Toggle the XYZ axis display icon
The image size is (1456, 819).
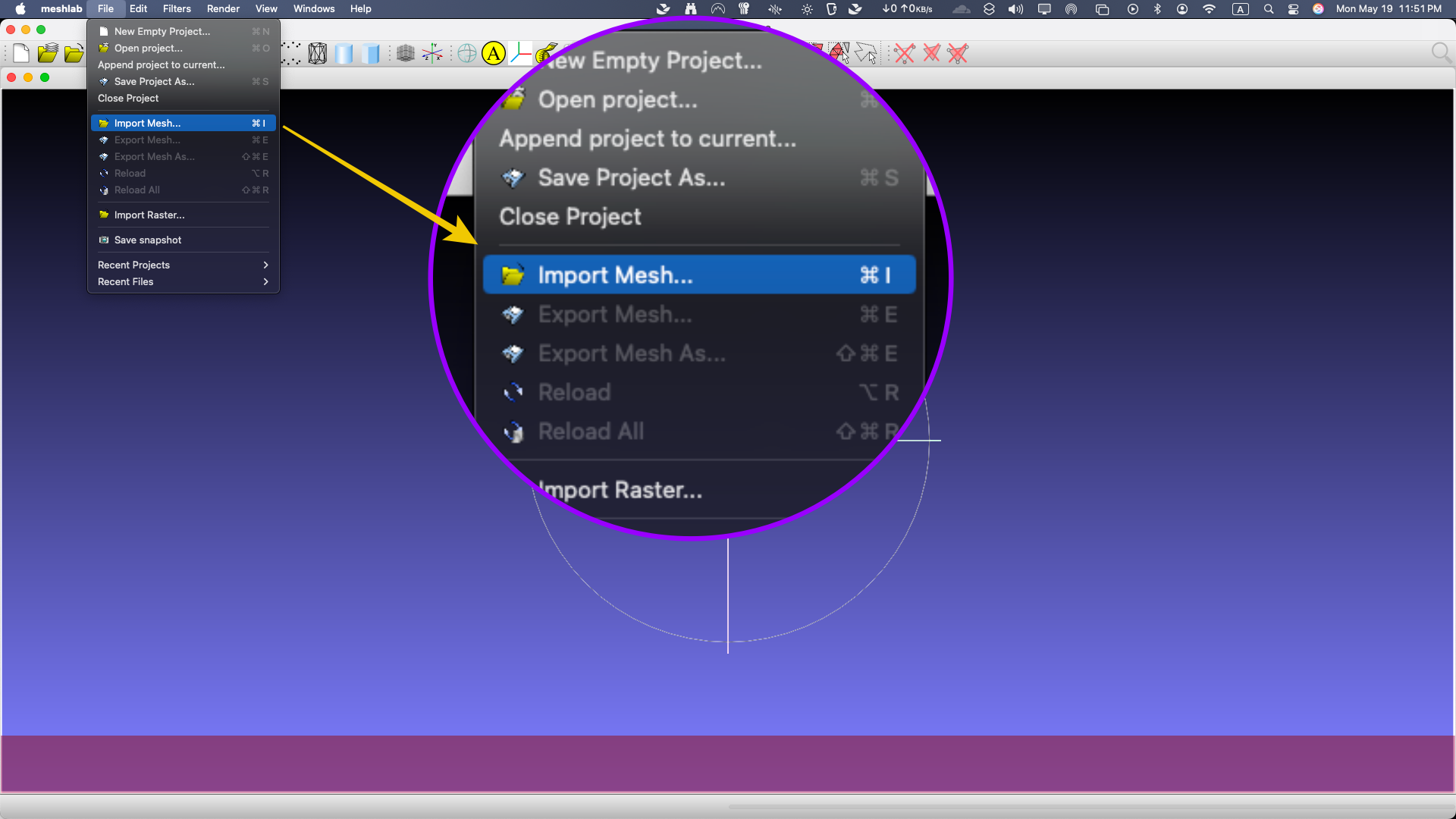click(x=432, y=53)
